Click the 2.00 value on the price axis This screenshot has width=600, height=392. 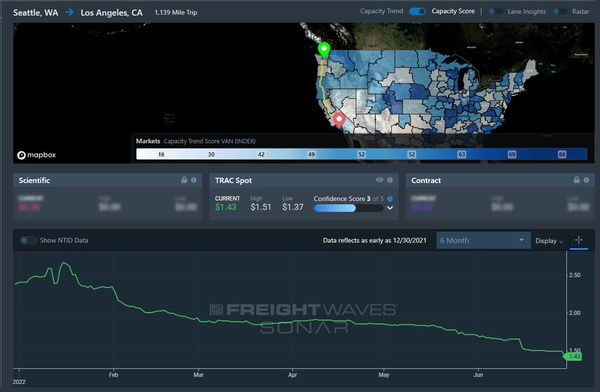(x=575, y=313)
